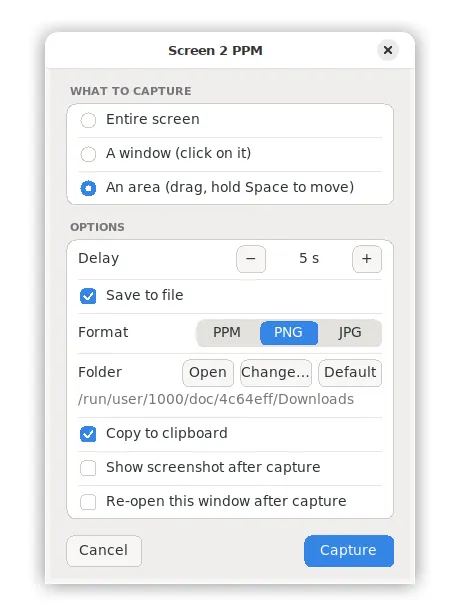The width and height of the screenshot is (458, 612).
Task: Reset folder with the Default button
Action: click(350, 373)
